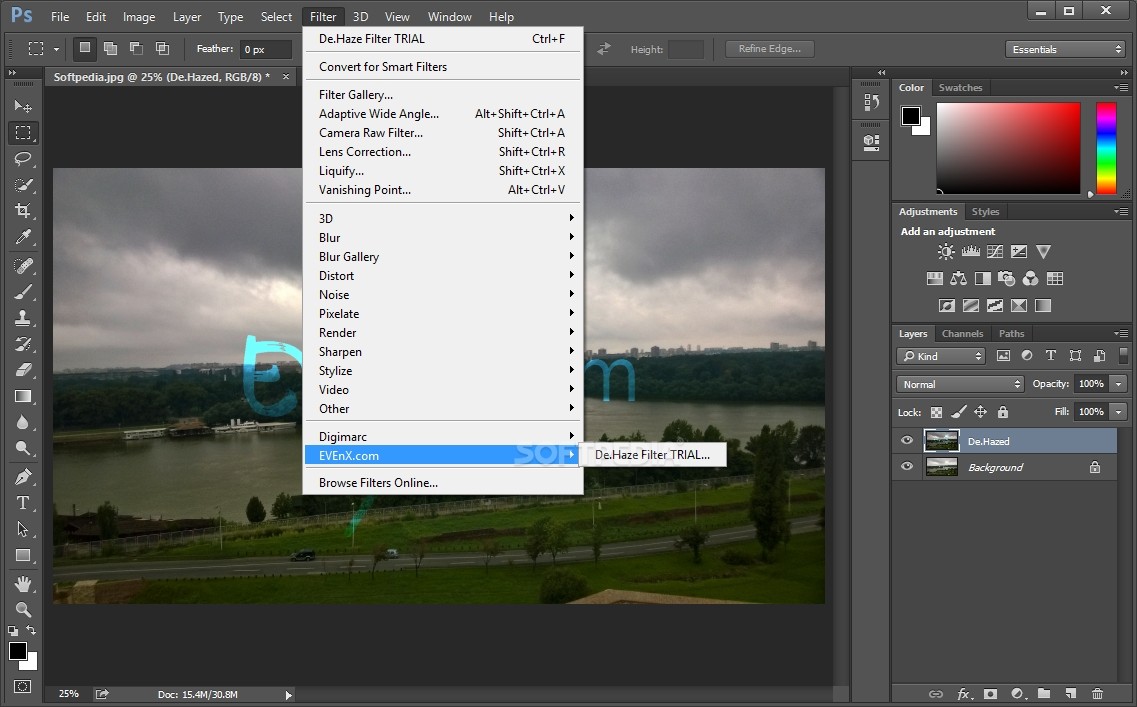Open the Essentials workspace dropdown
Viewport: 1137px width, 707px height.
1064,49
